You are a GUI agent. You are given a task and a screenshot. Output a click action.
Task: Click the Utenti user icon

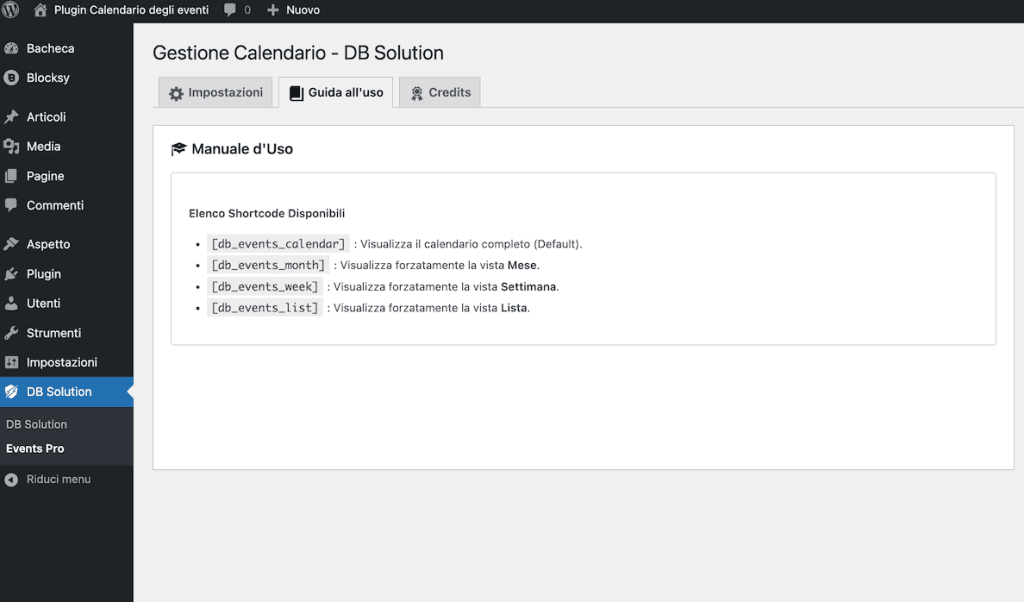pos(11,303)
